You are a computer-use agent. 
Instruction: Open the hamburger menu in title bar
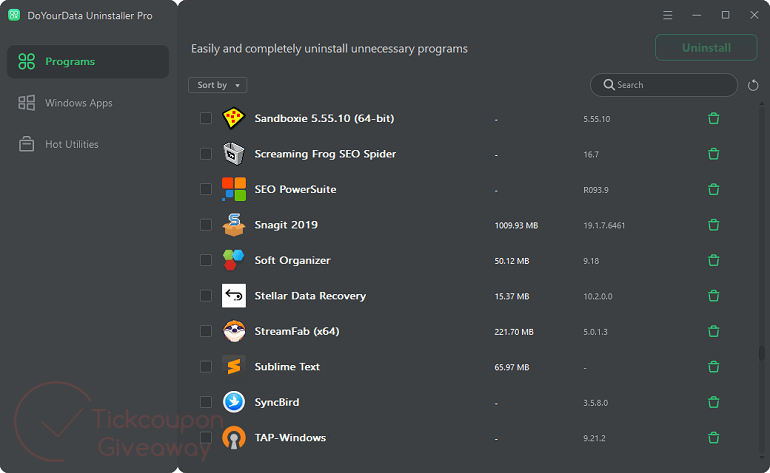click(667, 15)
